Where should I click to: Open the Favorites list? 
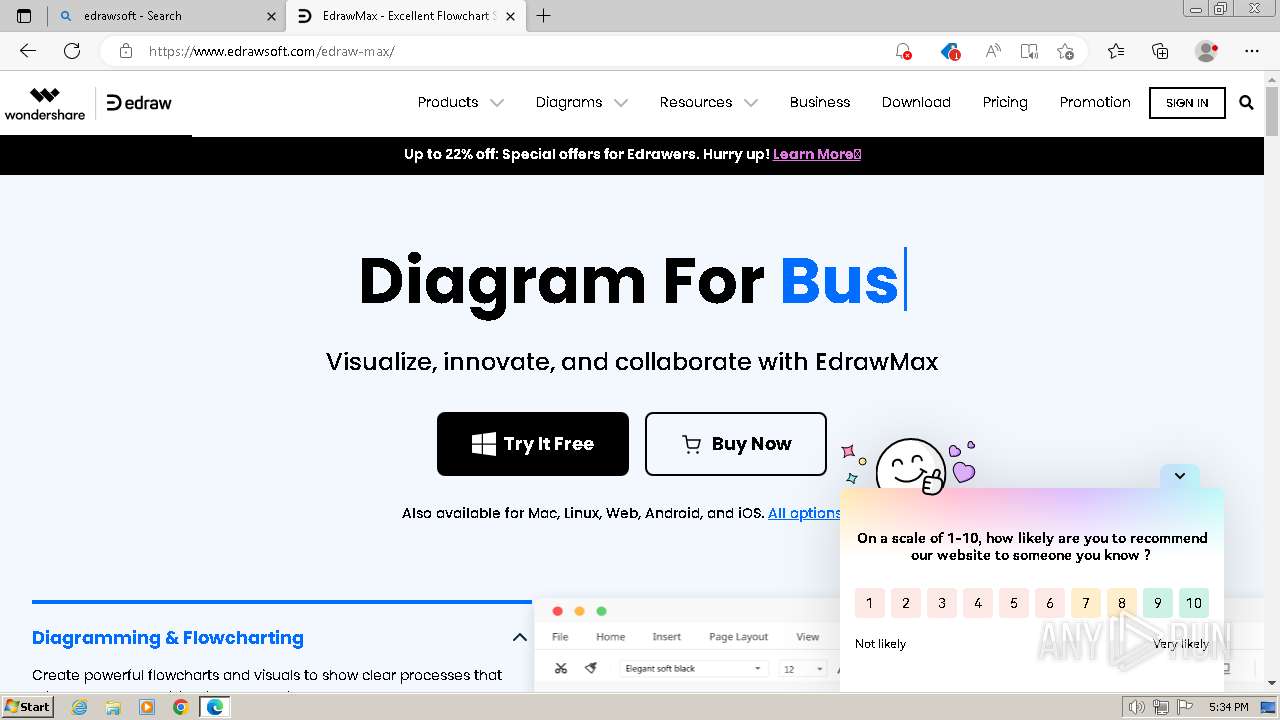(x=1116, y=51)
